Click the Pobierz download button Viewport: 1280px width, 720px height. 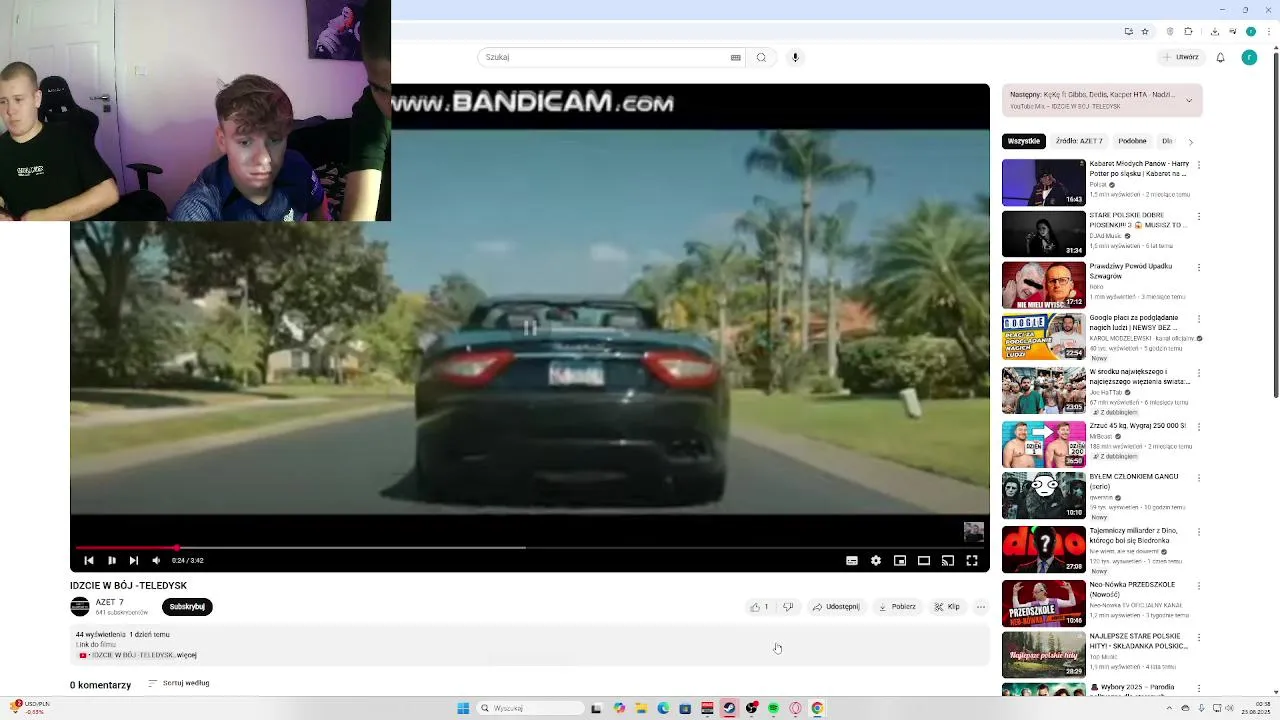pyautogui.click(x=897, y=607)
